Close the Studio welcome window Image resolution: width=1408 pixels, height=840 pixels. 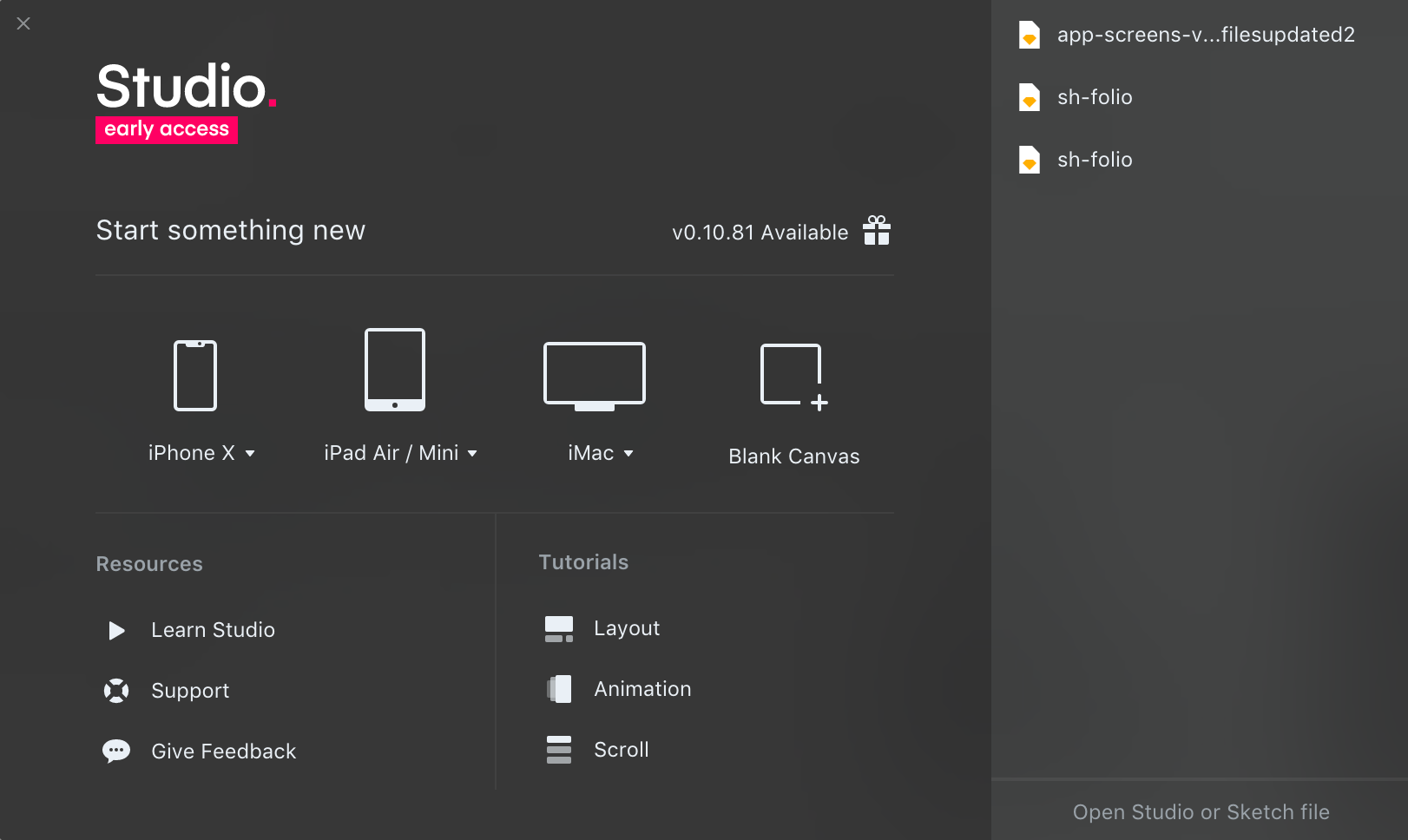click(x=23, y=23)
